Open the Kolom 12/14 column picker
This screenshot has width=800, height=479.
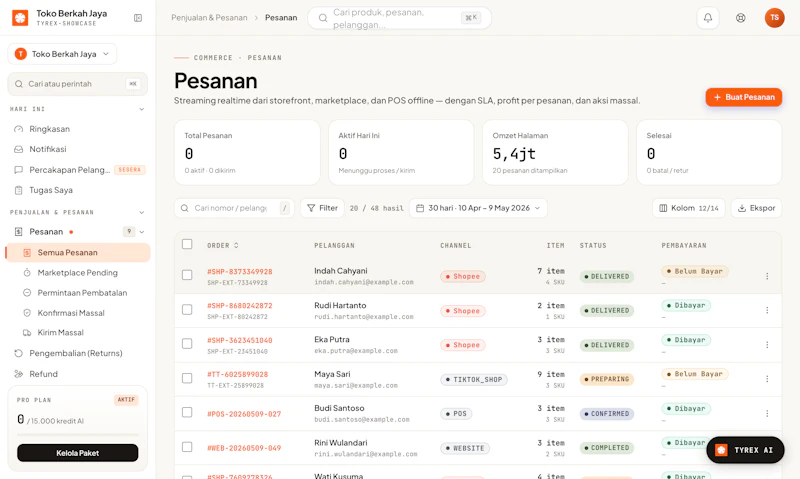click(x=688, y=208)
